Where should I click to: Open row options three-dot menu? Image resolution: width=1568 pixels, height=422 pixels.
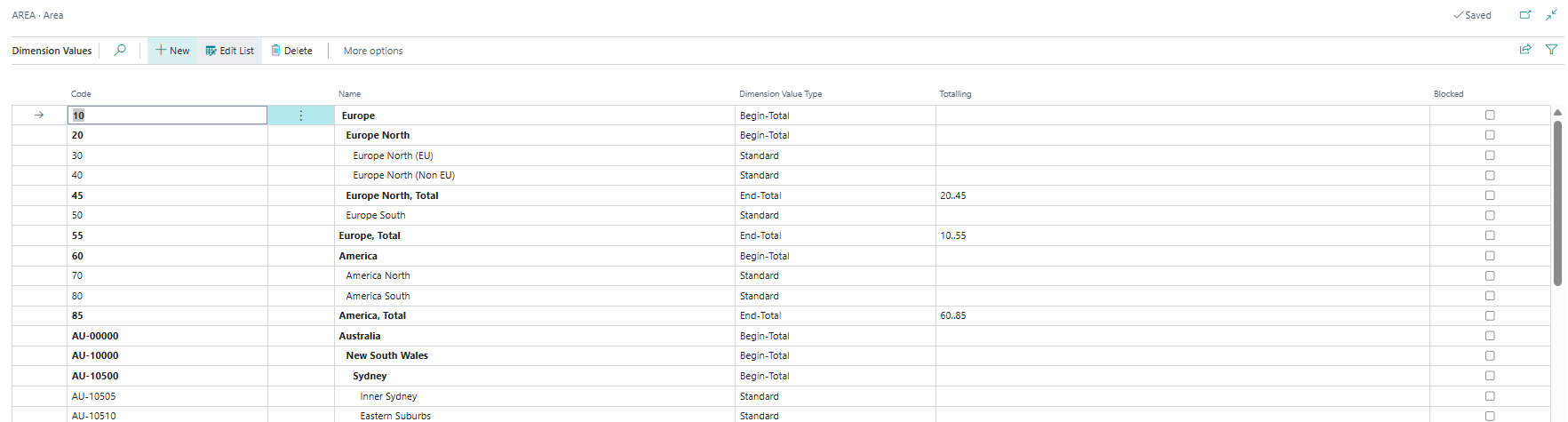click(x=301, y=115)
